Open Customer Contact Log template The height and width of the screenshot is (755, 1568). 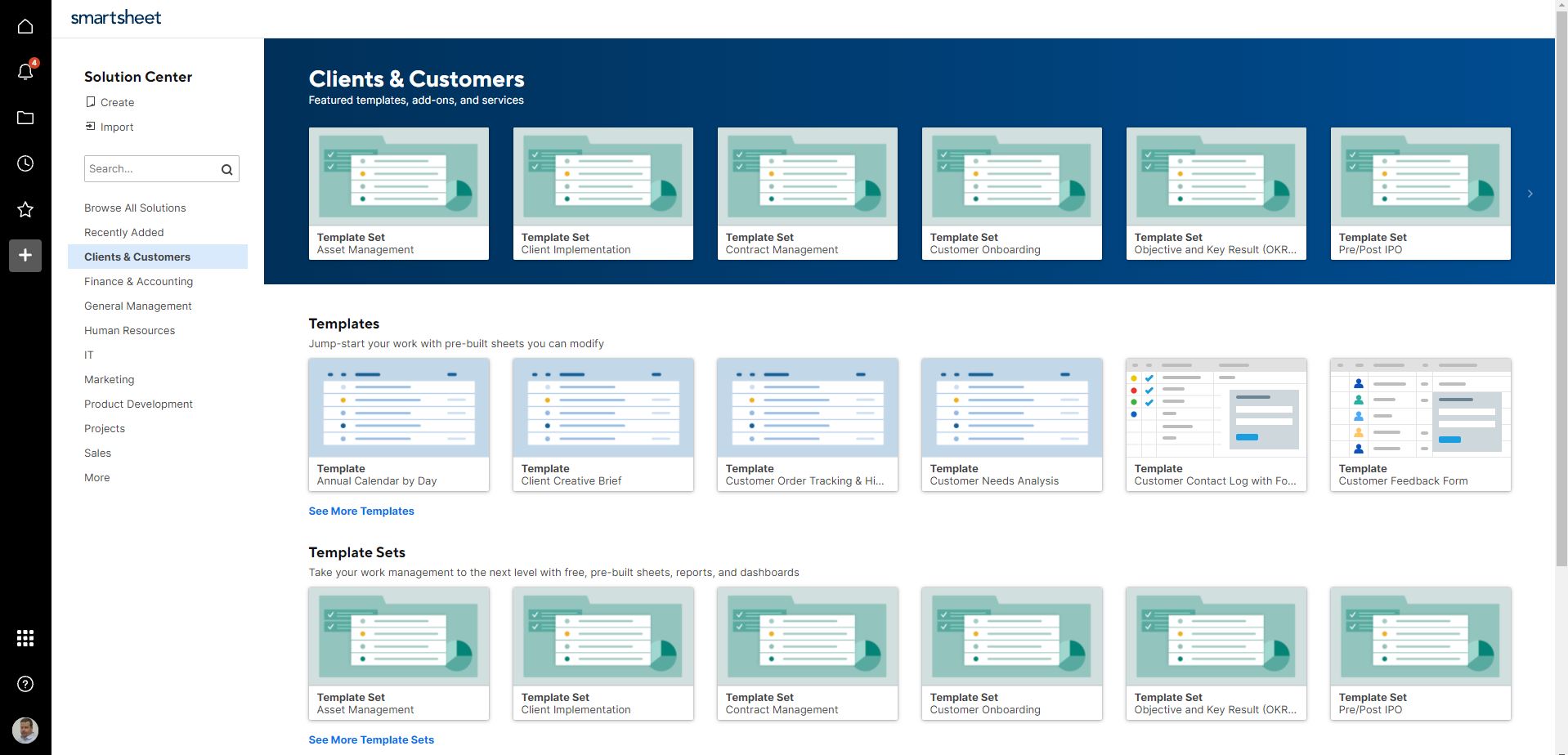(x=1216, y=425)
